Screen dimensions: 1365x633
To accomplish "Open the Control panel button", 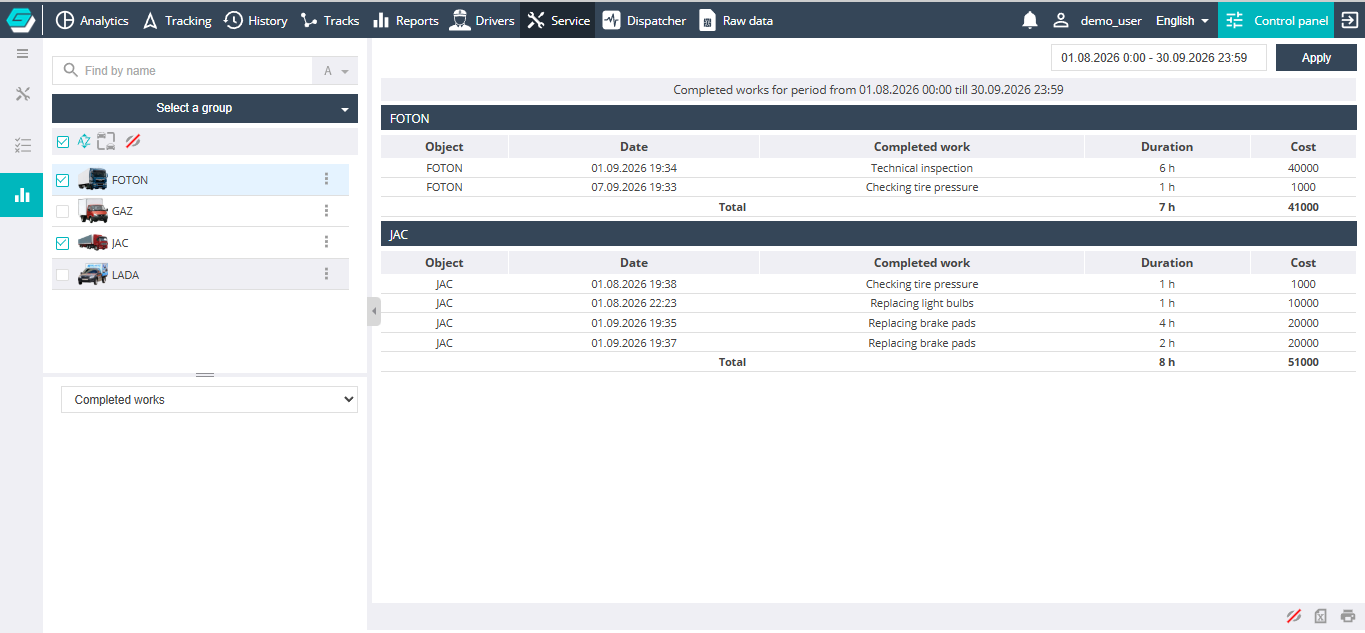I will coord(1275,20).
